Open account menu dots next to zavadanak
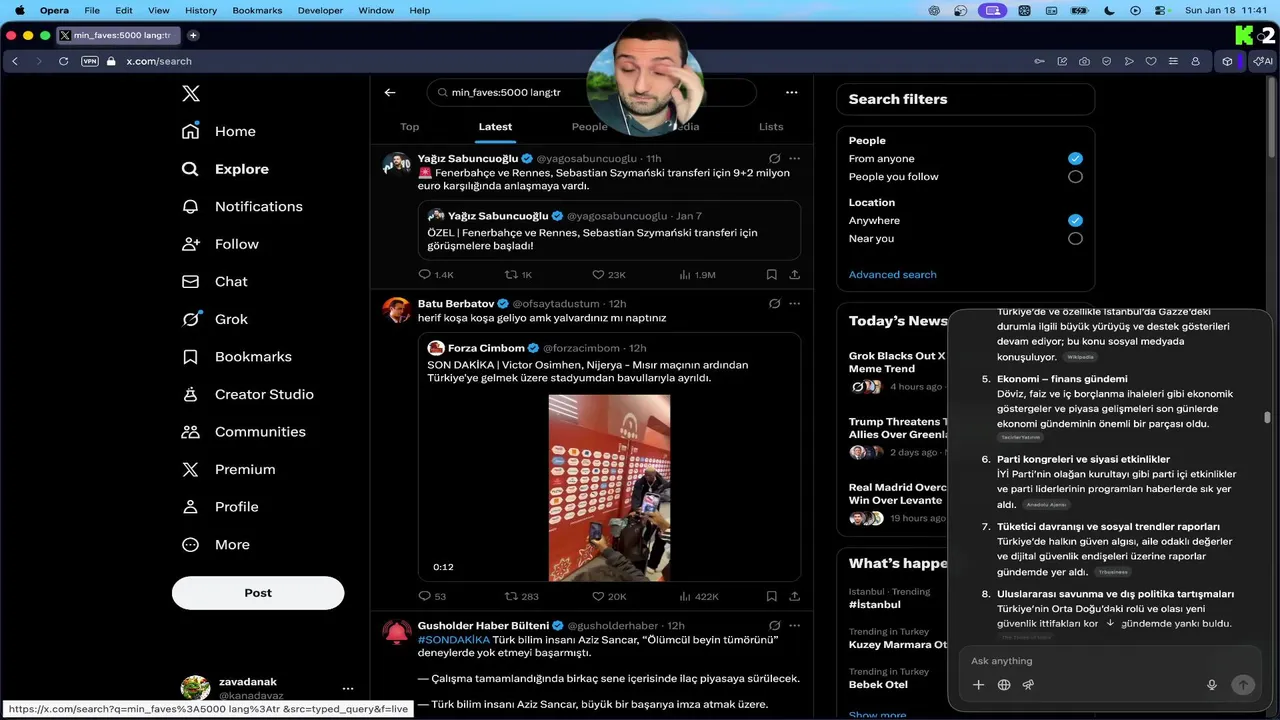Screen dimensions: 1280x720 [x=348, y=688]
